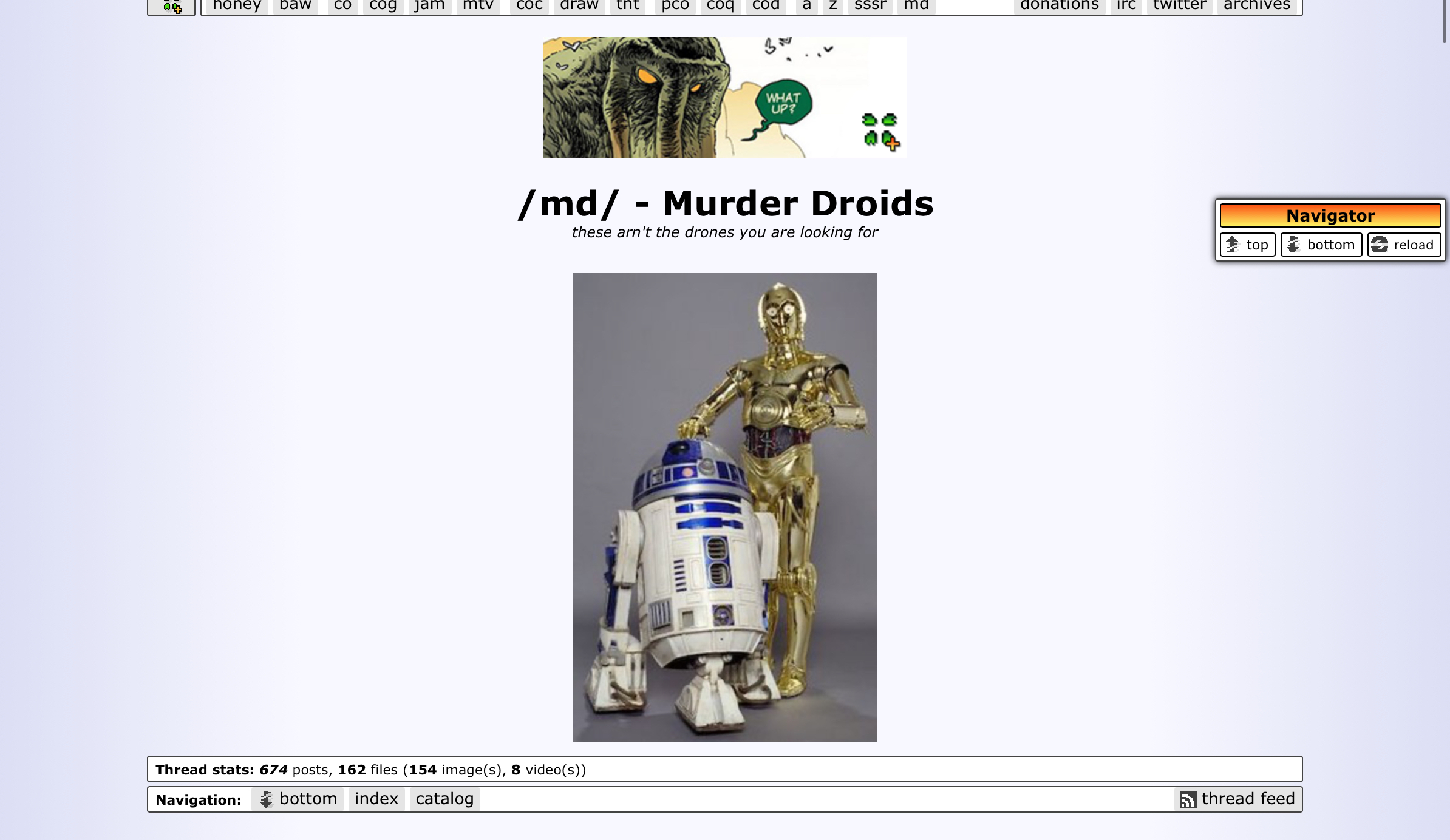Click the thread feed RSS icon

pos(1188,799)
